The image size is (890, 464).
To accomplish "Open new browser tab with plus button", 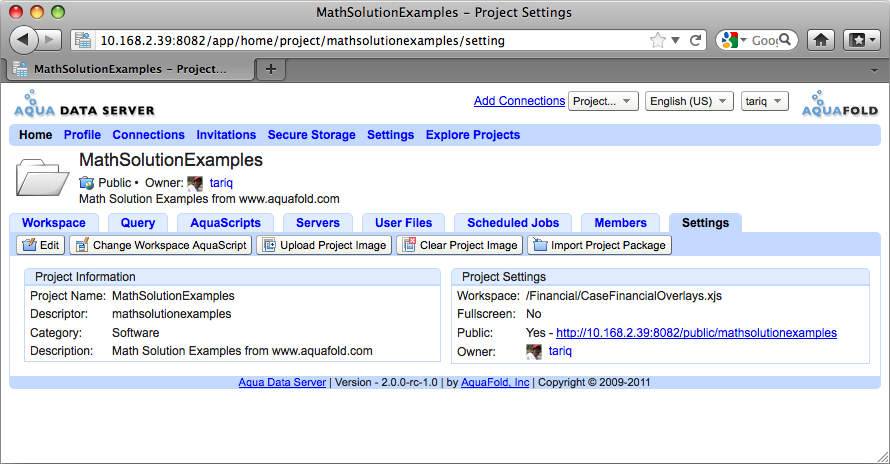I will (x=271, y=69).
